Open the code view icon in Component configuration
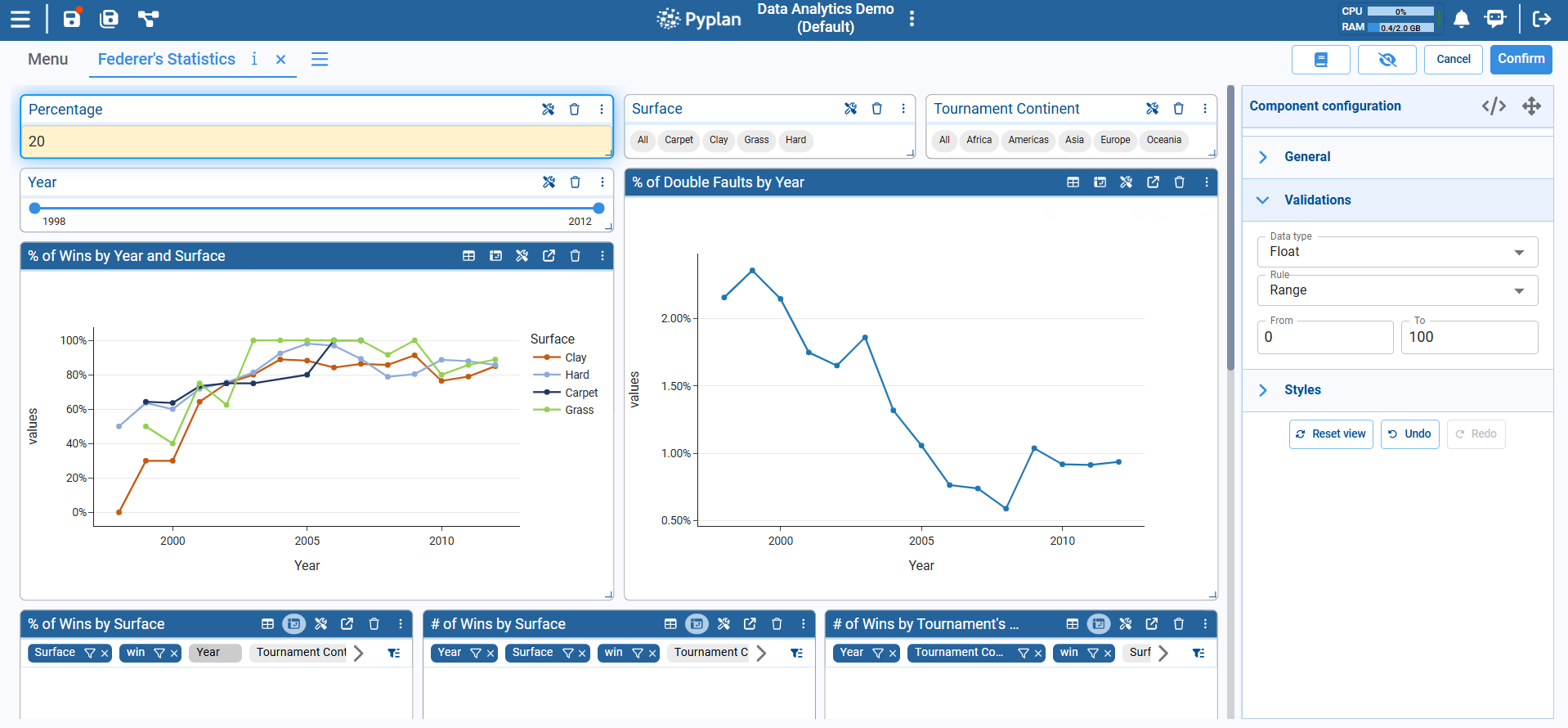This screenshot has height=728, width=1568. coord(1494,106)
